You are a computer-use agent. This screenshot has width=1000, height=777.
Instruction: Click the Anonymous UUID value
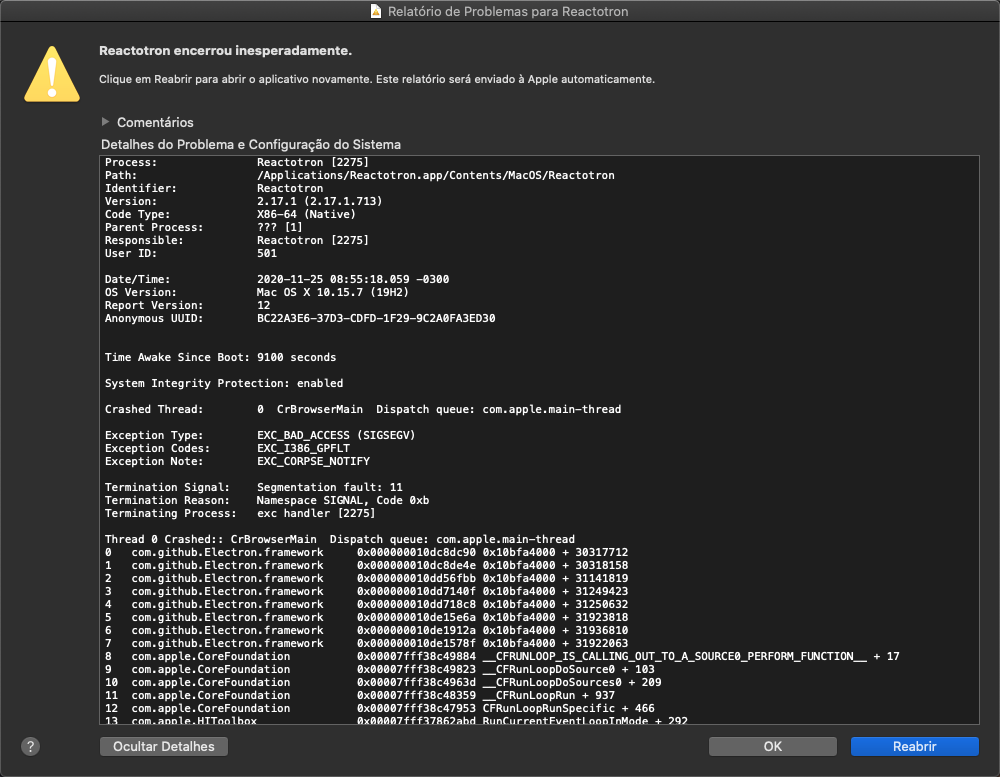pos(376,318)
